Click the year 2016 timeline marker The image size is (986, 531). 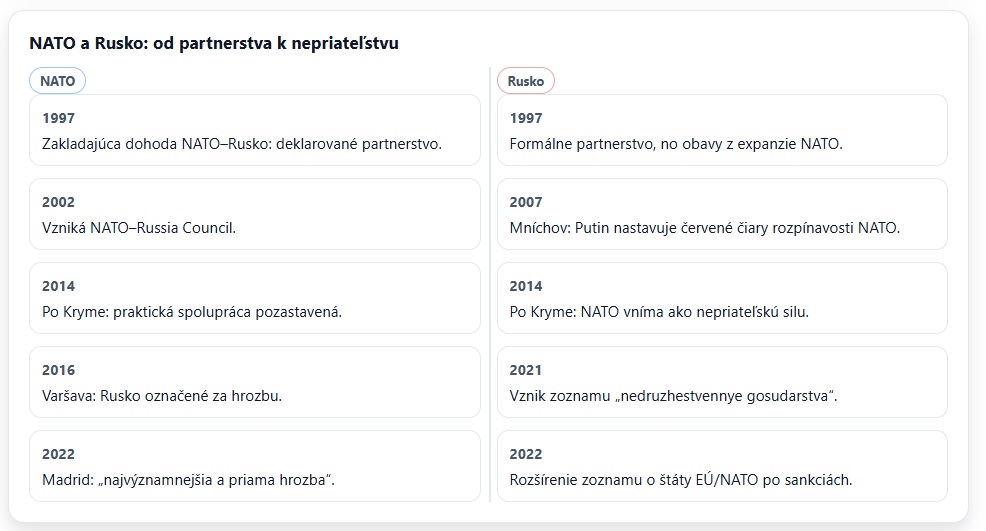pyautogui.click(x=58, y=370)
